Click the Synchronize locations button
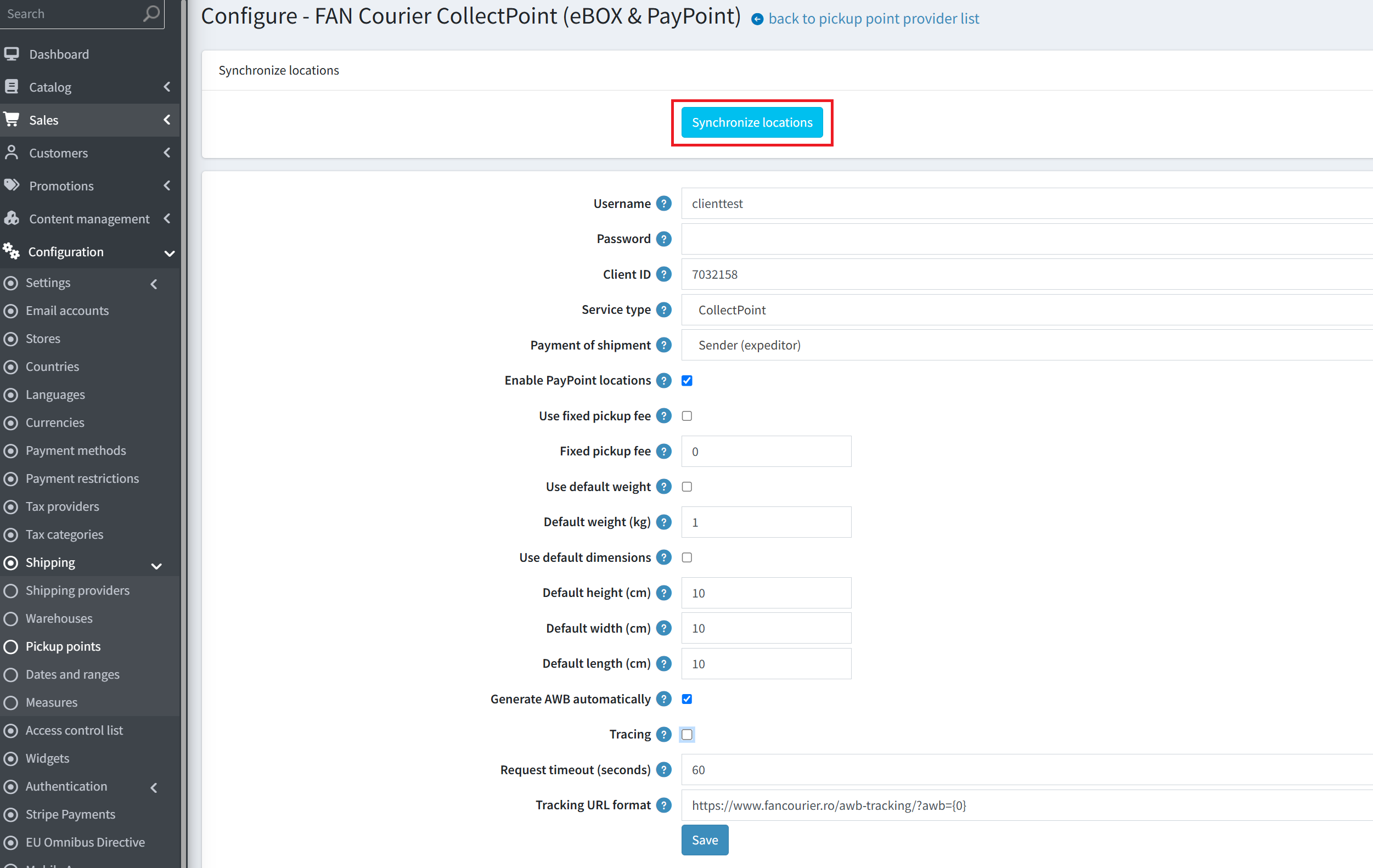1373x868 pixels. coord(751,122)
